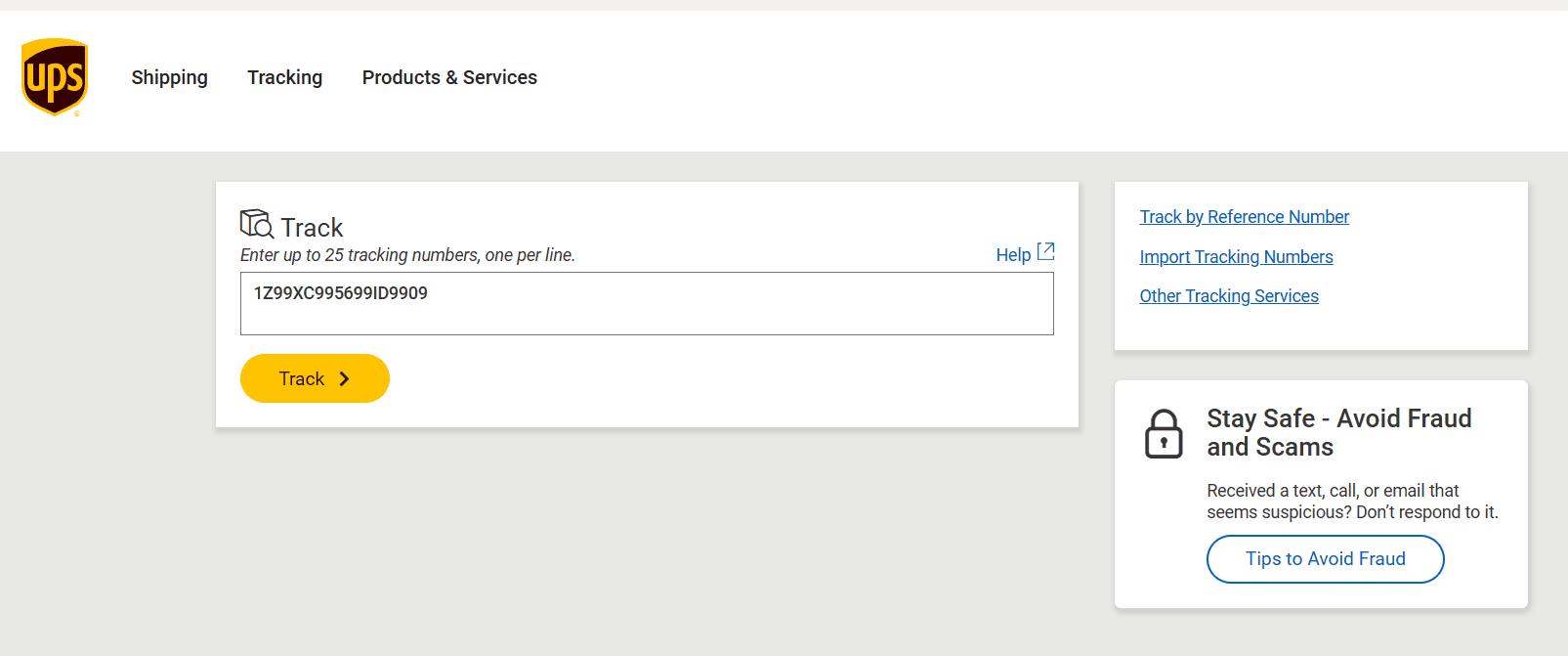Click the package magnifier Track icon
The image size is (1568, 656).
257,224
